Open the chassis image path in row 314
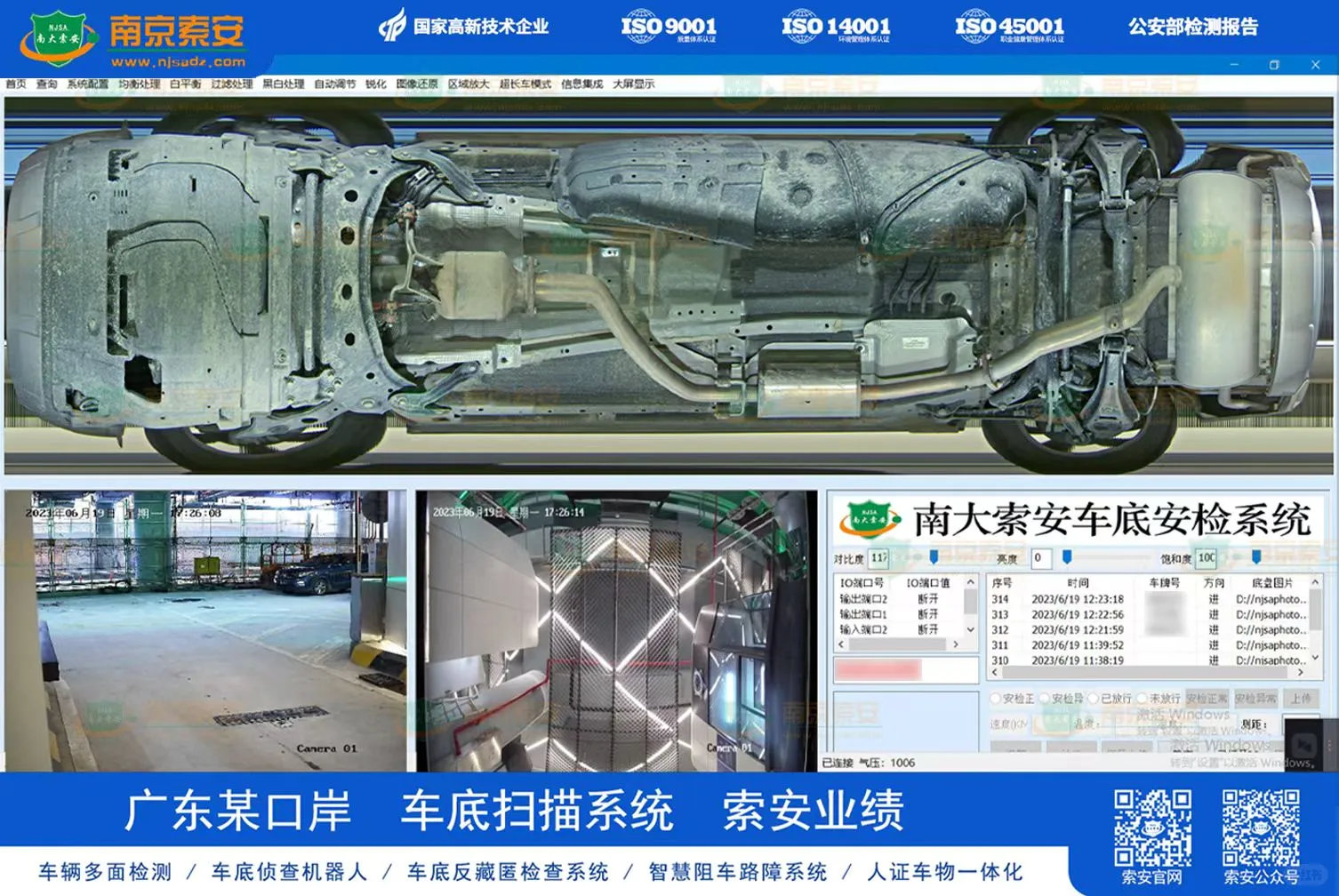The height and width of the screenshot is (896, 1339). pyautogui.click(x=1271, y=599)
